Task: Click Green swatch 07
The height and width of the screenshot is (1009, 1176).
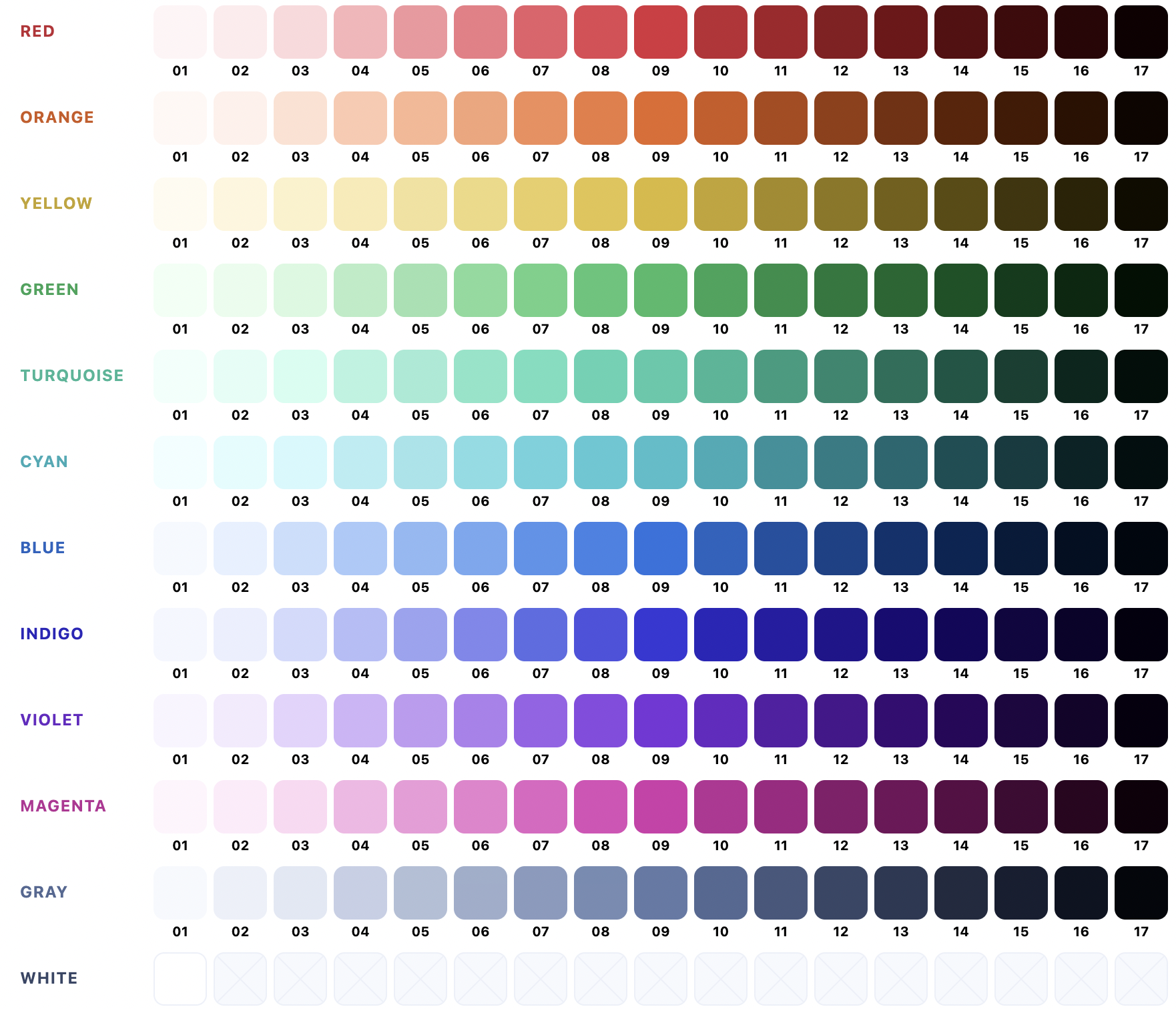Action: 541,290
